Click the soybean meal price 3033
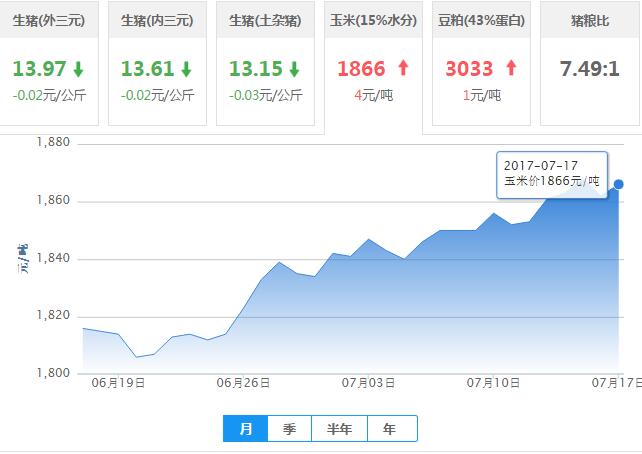The width and height of the screenshot is (642, 454). point(469,68)
